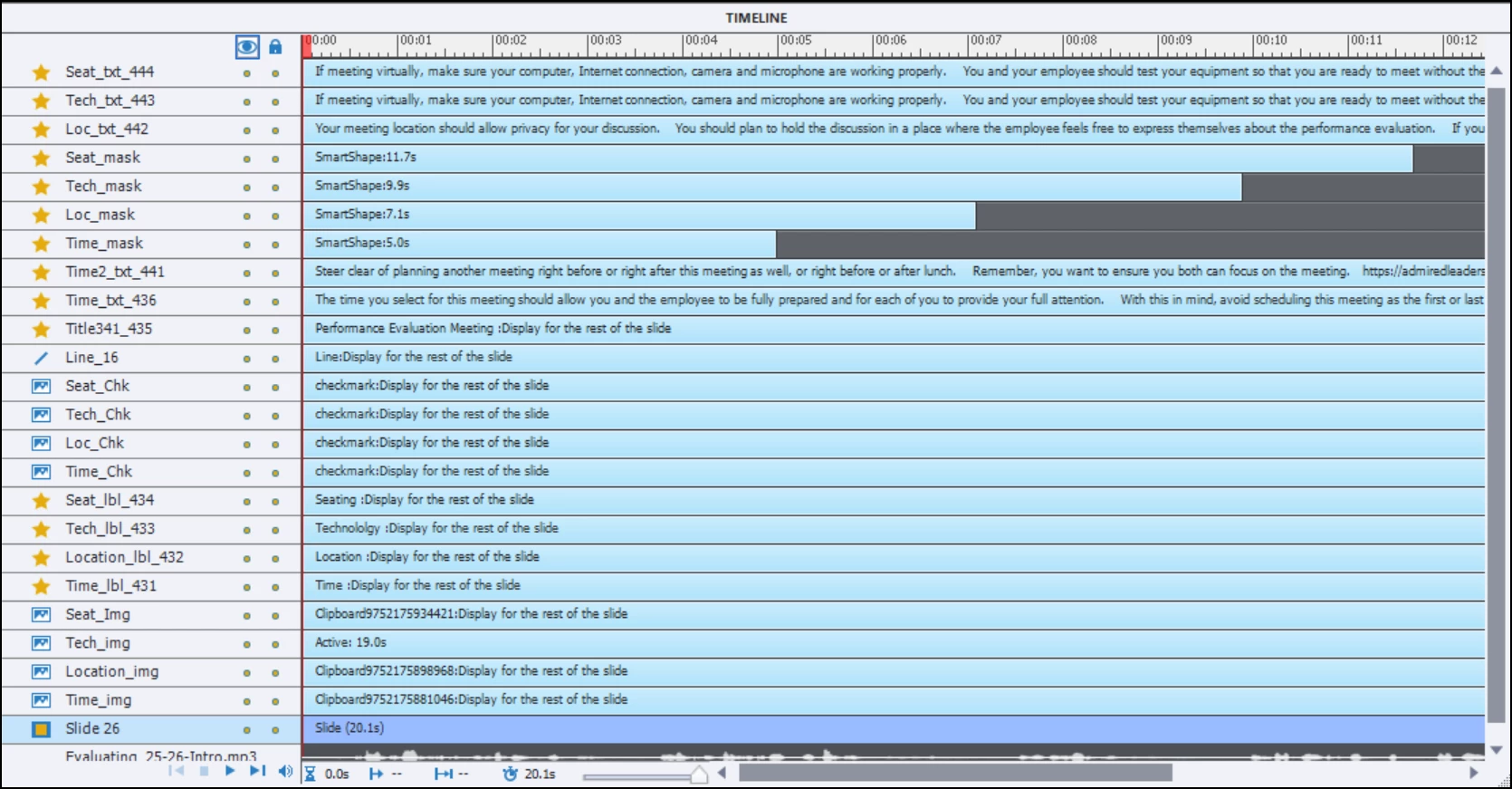Click the audio waveform track

(895, 754)
